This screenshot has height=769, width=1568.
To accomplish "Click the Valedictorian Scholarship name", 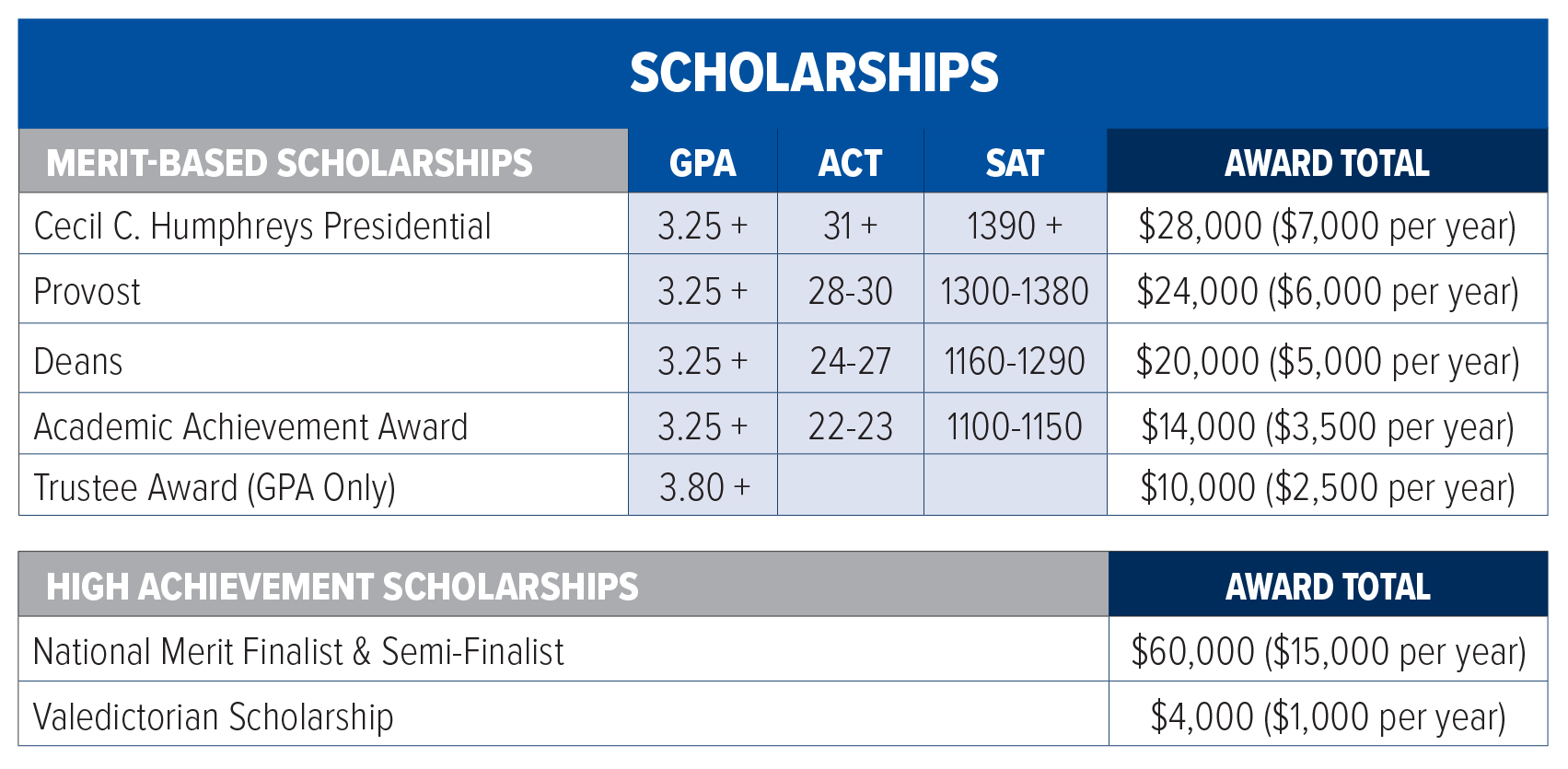I will pos(214,717).
